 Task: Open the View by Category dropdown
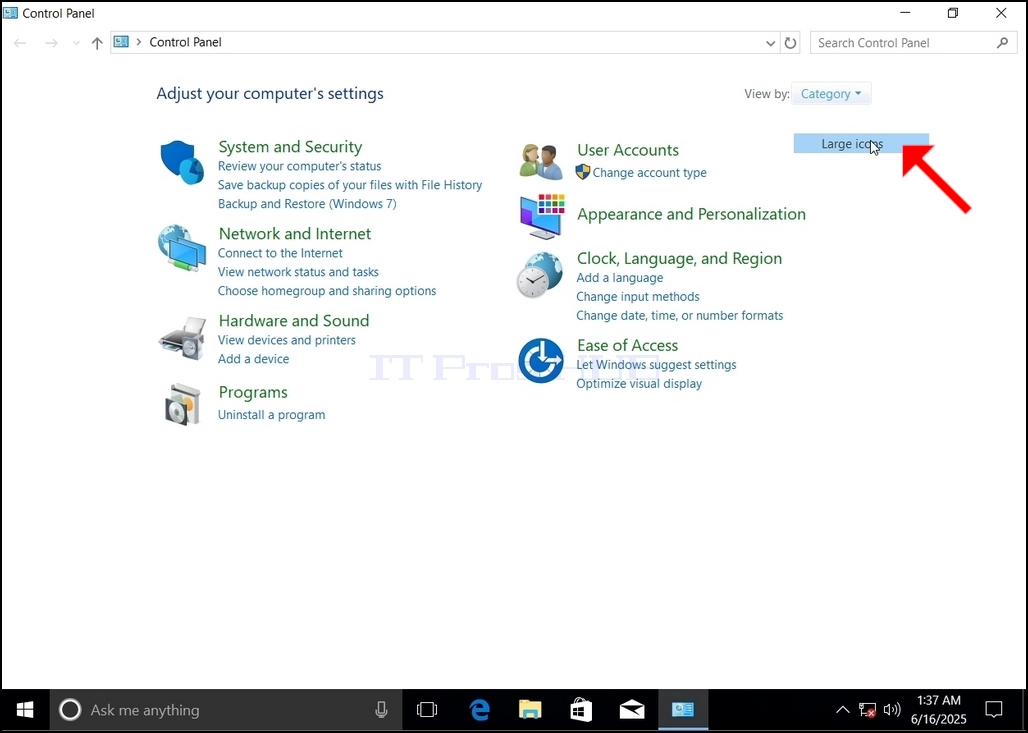tap(831, 94)
